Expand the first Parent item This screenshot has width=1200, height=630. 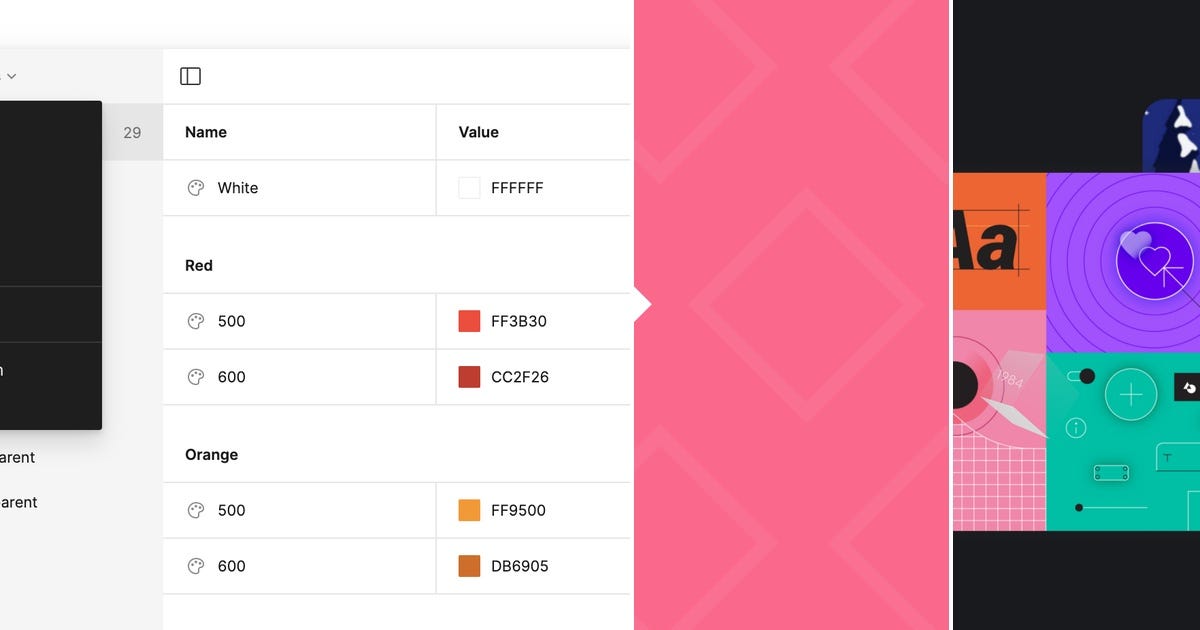17,457
